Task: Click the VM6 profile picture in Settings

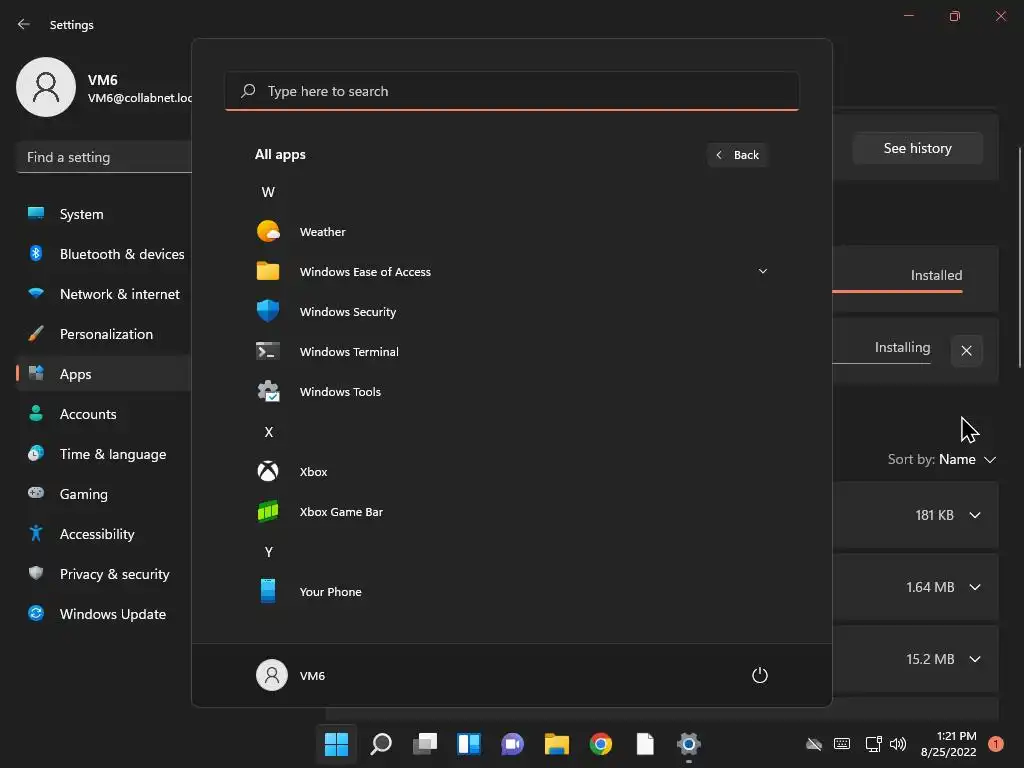Action: tap(46, 87)
